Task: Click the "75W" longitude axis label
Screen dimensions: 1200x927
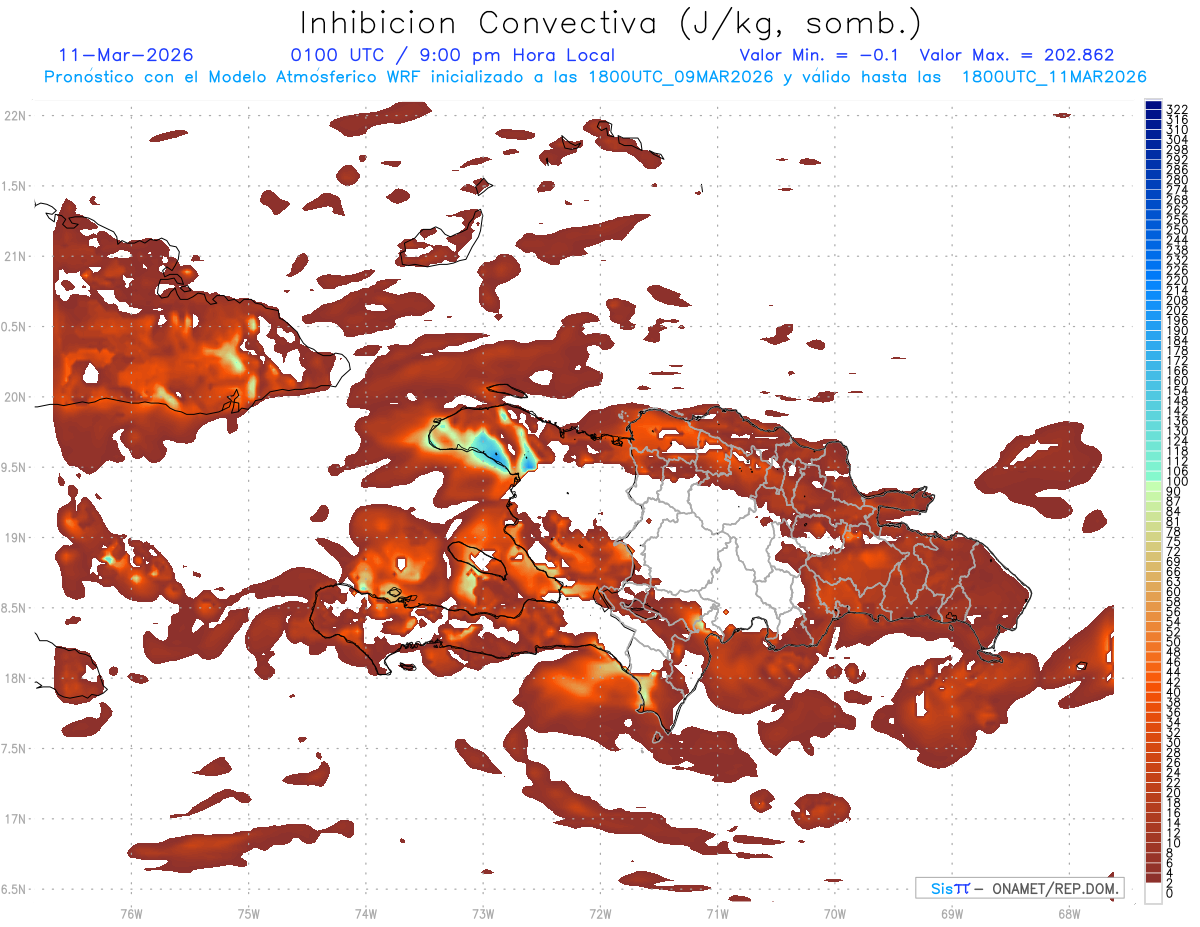Action: 249,913
